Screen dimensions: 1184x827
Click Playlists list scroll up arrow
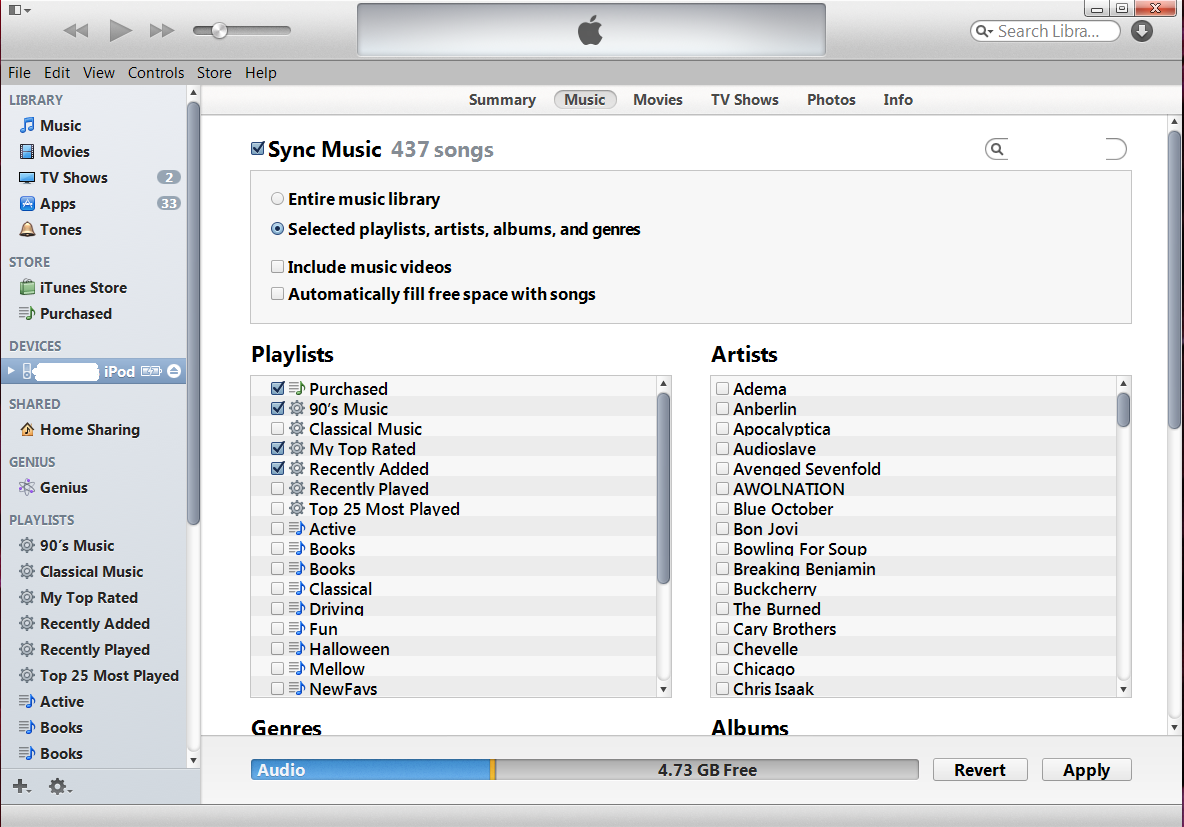point(664,384)
